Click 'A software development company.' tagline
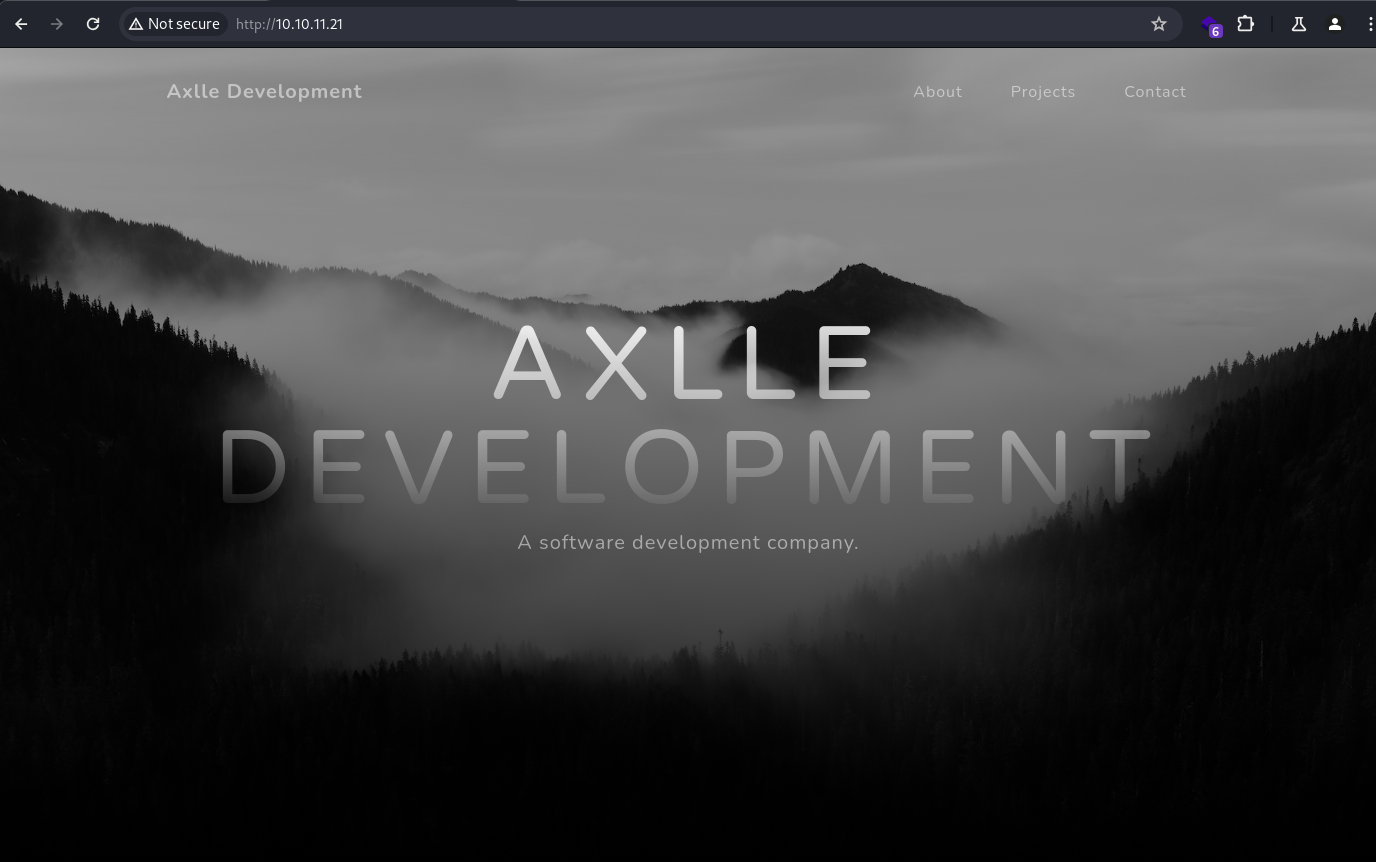The image size is (1376, 862). (688, 542)
